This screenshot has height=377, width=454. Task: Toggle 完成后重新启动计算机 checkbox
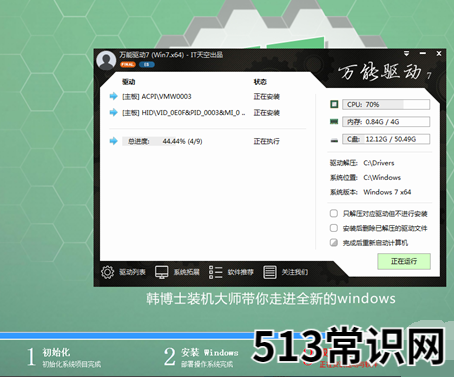coord(334,242)
